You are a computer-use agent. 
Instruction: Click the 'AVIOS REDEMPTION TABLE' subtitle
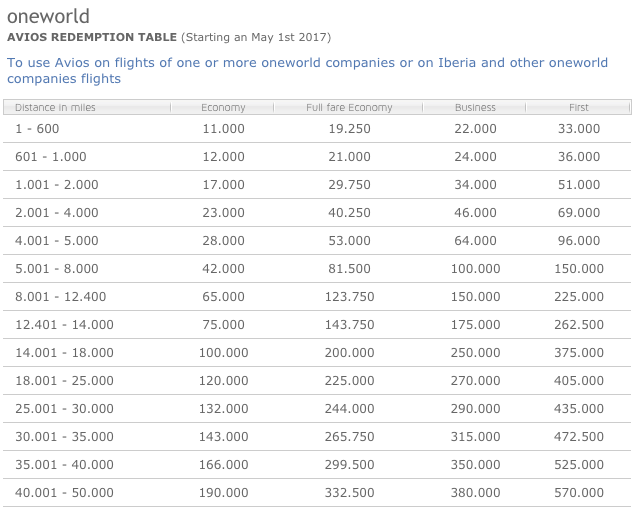[x=91, y=37]
